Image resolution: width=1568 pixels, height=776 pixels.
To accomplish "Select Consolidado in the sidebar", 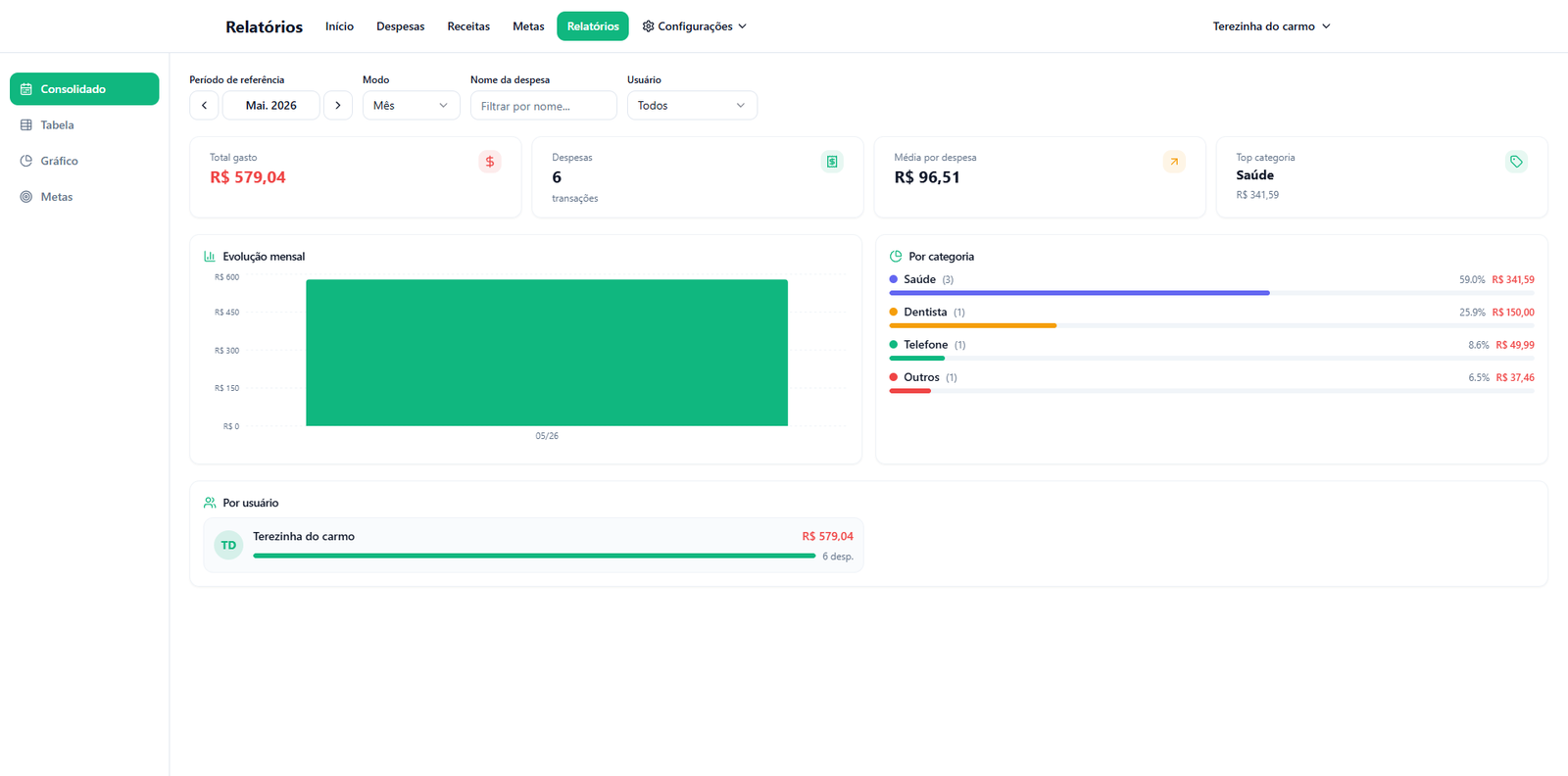I will click(x=84, y=89).
